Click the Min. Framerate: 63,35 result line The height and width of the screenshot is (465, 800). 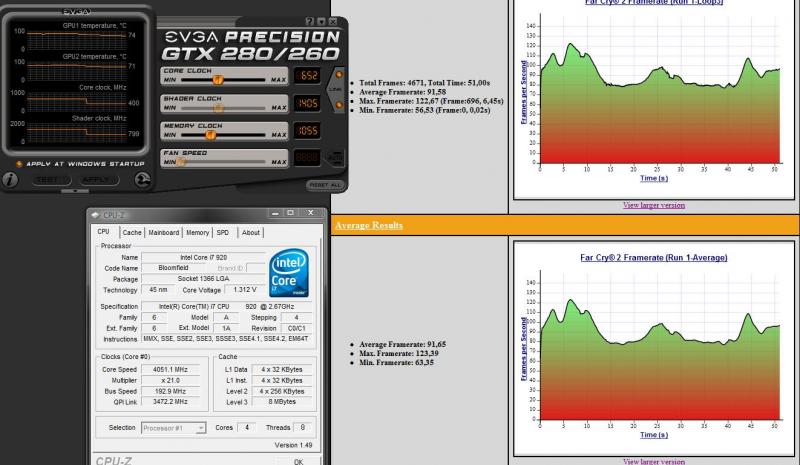click(396, 362)
